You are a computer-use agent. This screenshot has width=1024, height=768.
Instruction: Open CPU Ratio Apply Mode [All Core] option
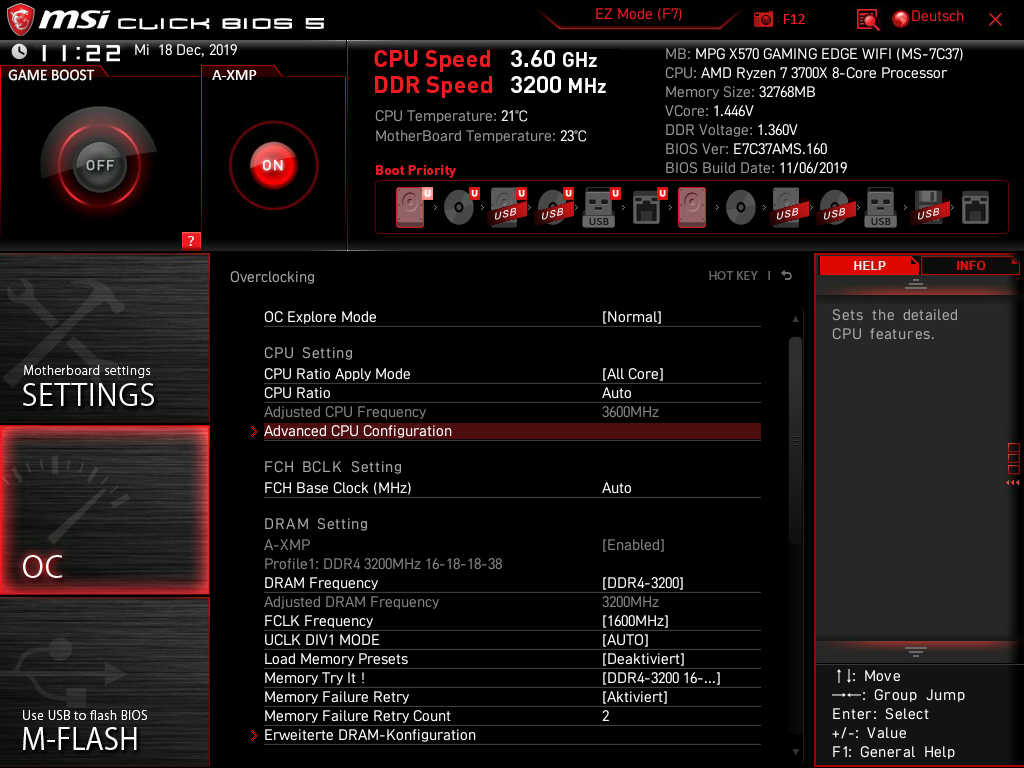[x=633, y=374]
